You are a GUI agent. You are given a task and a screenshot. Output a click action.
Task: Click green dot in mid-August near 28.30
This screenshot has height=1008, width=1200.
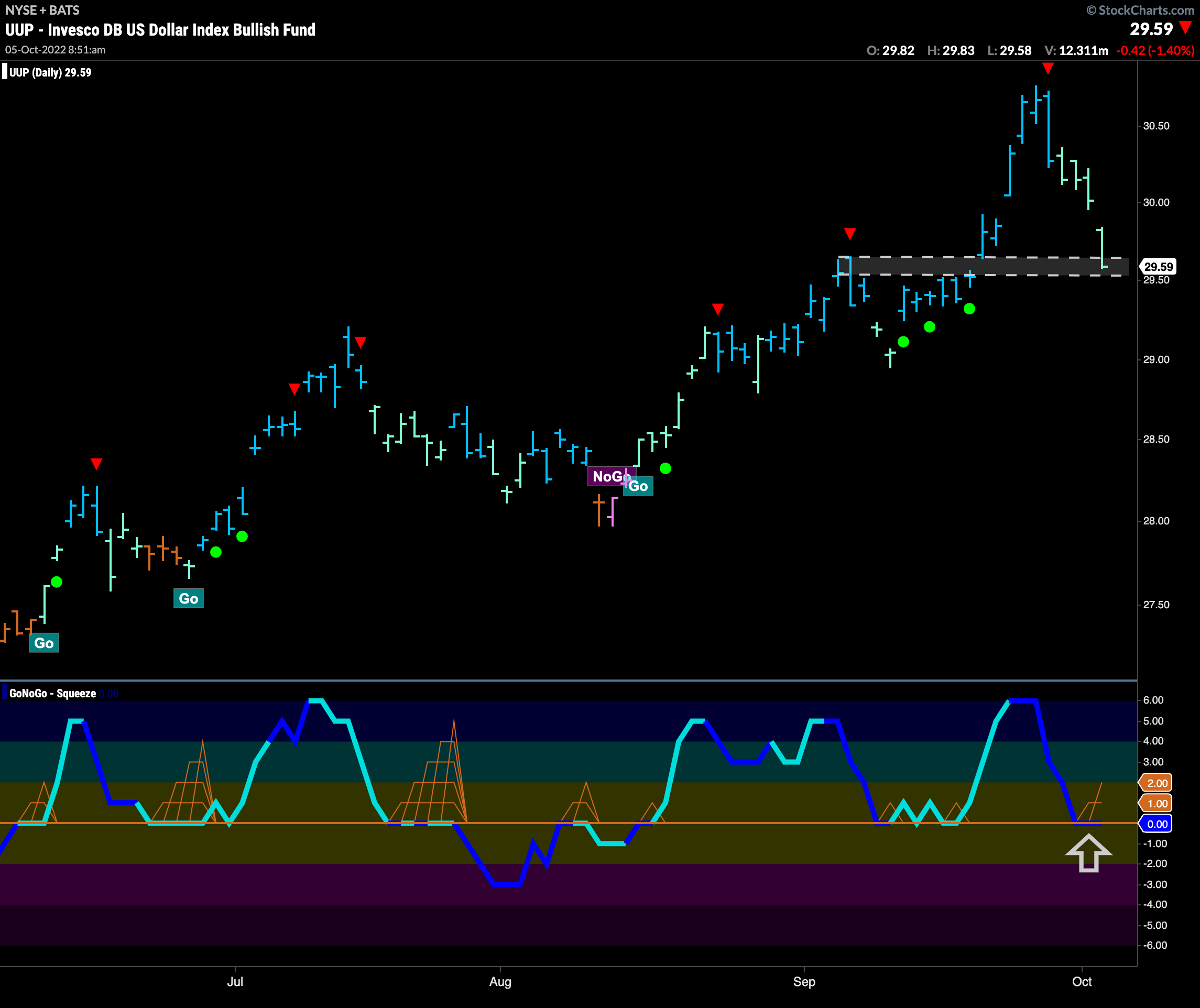click(665, 468)
